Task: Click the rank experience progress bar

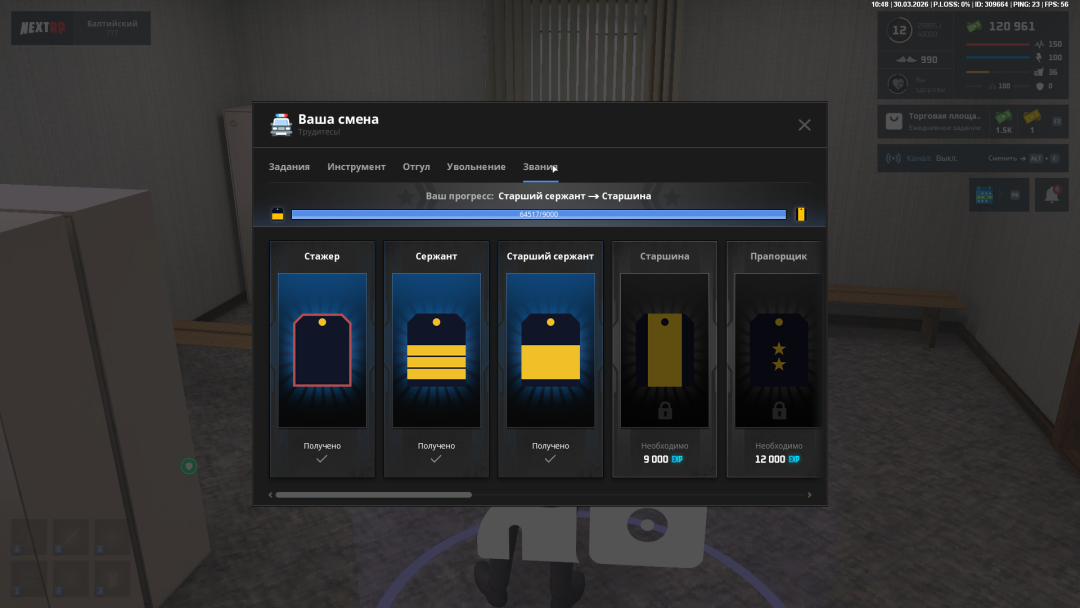Action: point(538,214)
